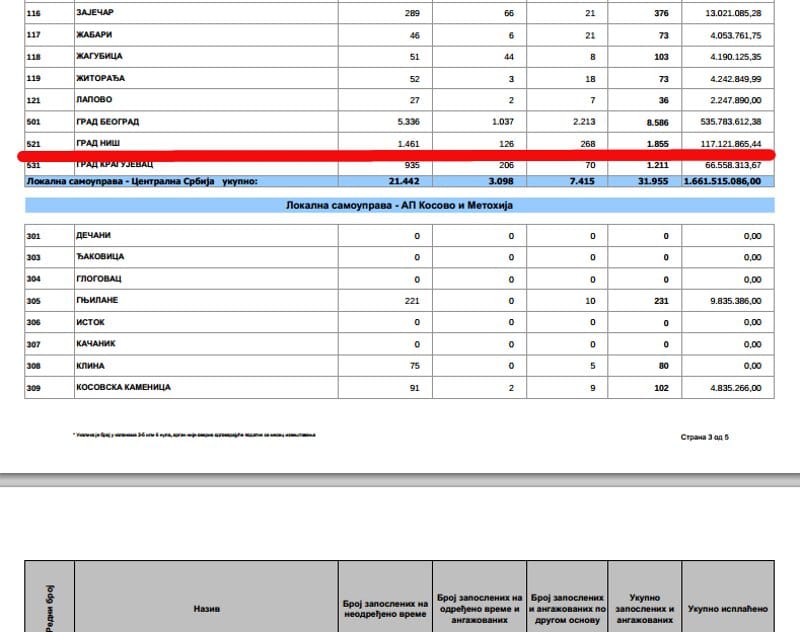
Task: Click the ГРАД НИШ name cell
Action: tap(99, 143)
